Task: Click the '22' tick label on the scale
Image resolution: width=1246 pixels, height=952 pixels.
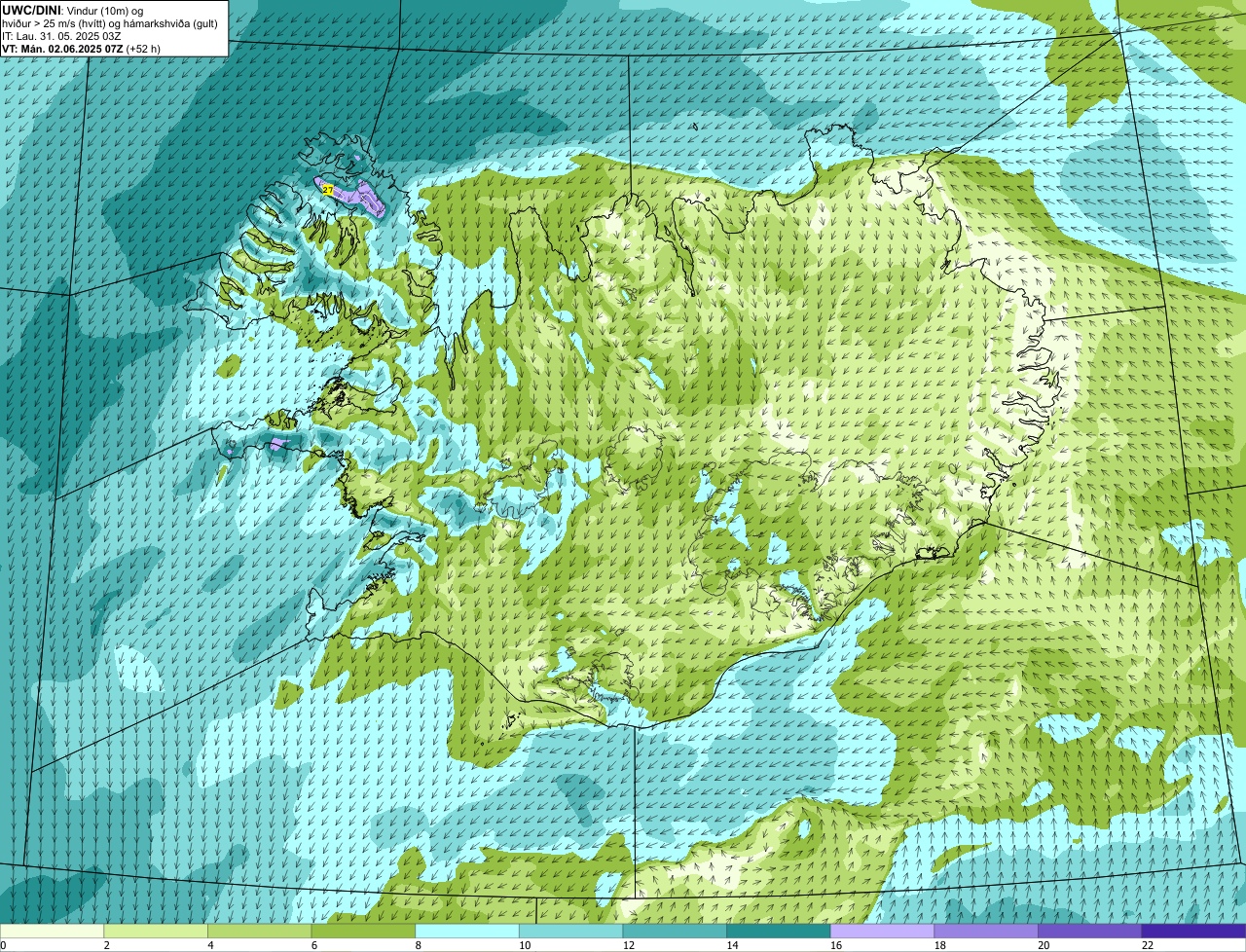Action: [1148, 945]
